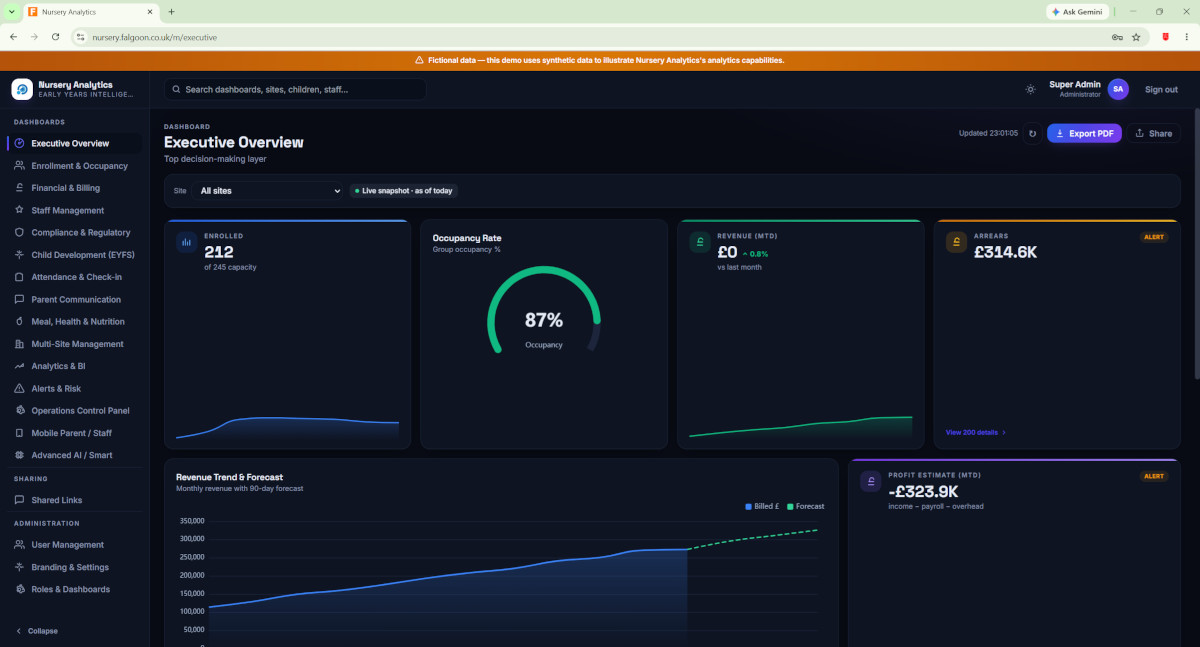Click the refresh data icon
Image resolution: width=1200 pixels, height=647 pixels.
1033,133
